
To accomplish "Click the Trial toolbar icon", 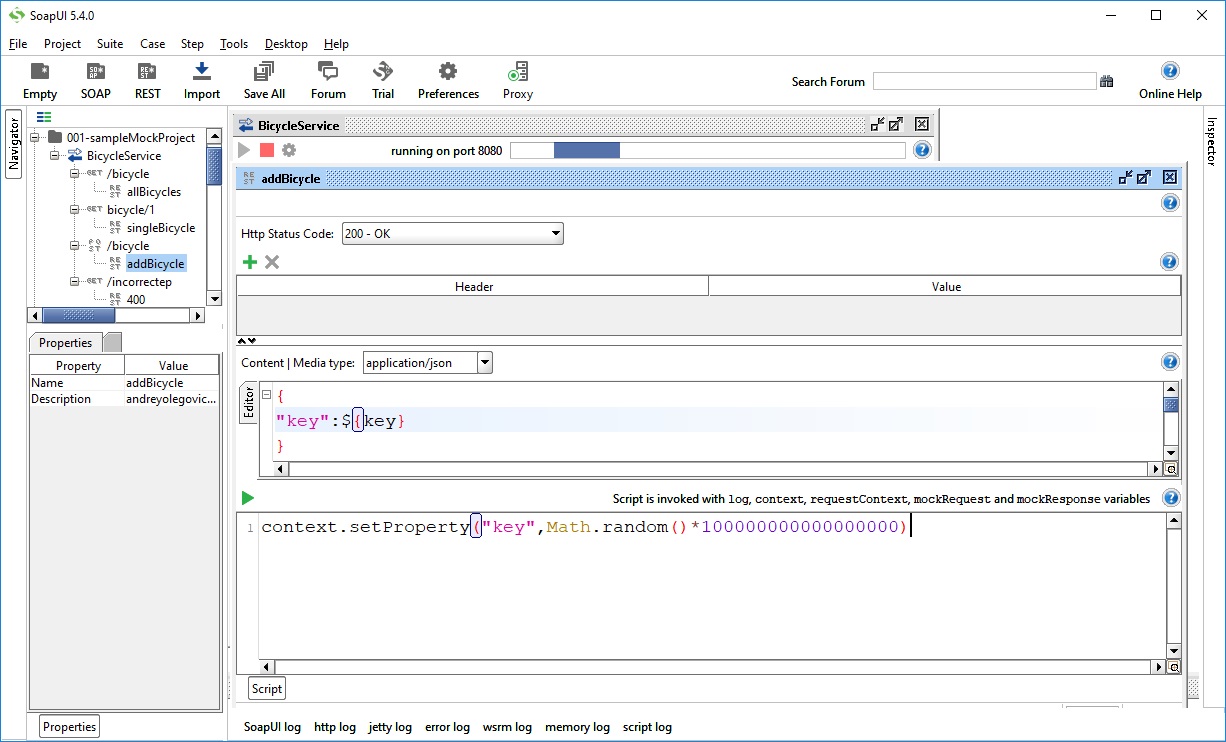I will click(383, 81).
